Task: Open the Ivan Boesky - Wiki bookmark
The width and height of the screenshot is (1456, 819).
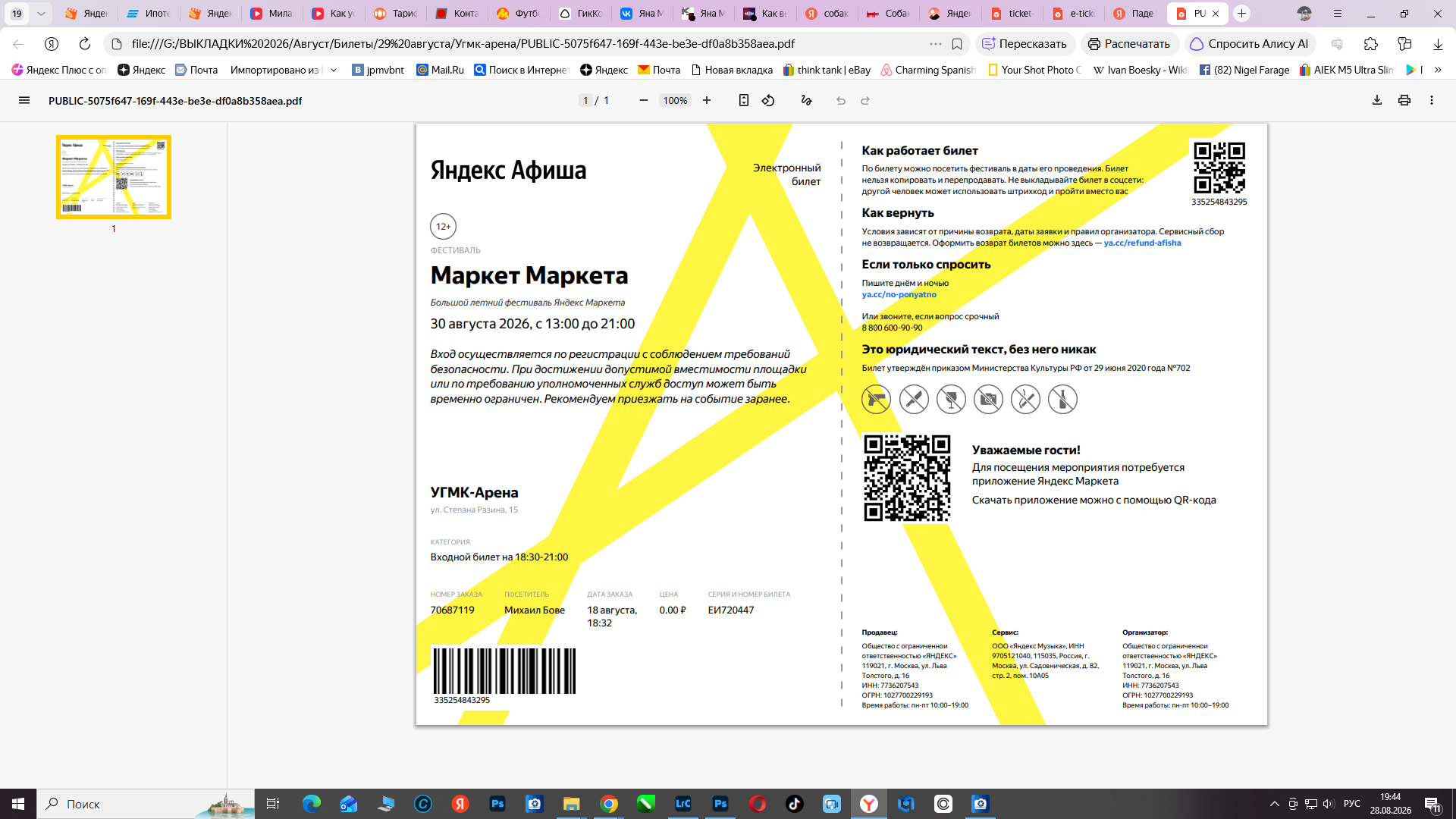Action: coord(1141,70)
